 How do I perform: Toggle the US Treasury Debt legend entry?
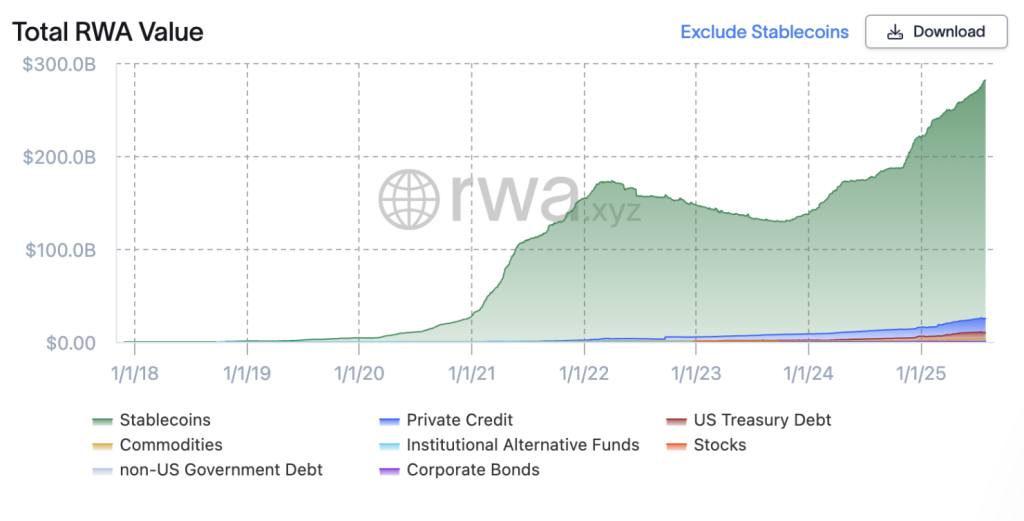(762, 420)
